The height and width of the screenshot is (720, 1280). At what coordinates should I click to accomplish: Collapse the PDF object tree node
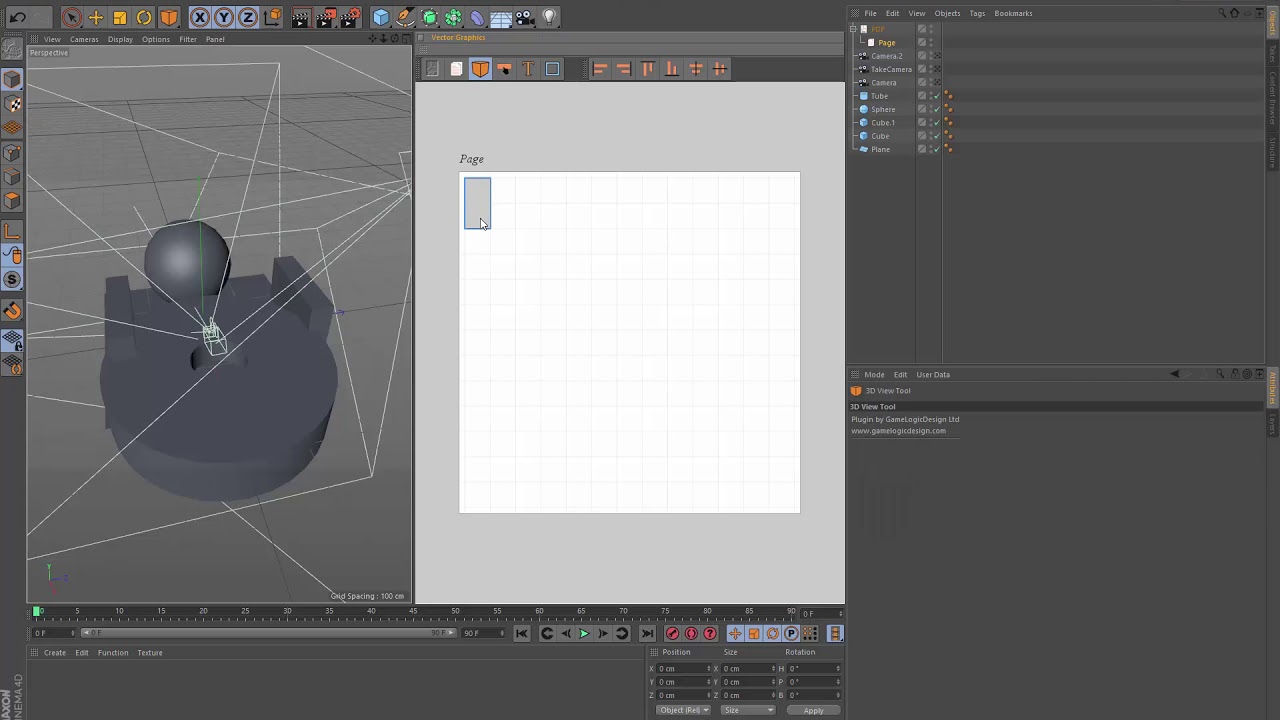[x=853, y=29]
